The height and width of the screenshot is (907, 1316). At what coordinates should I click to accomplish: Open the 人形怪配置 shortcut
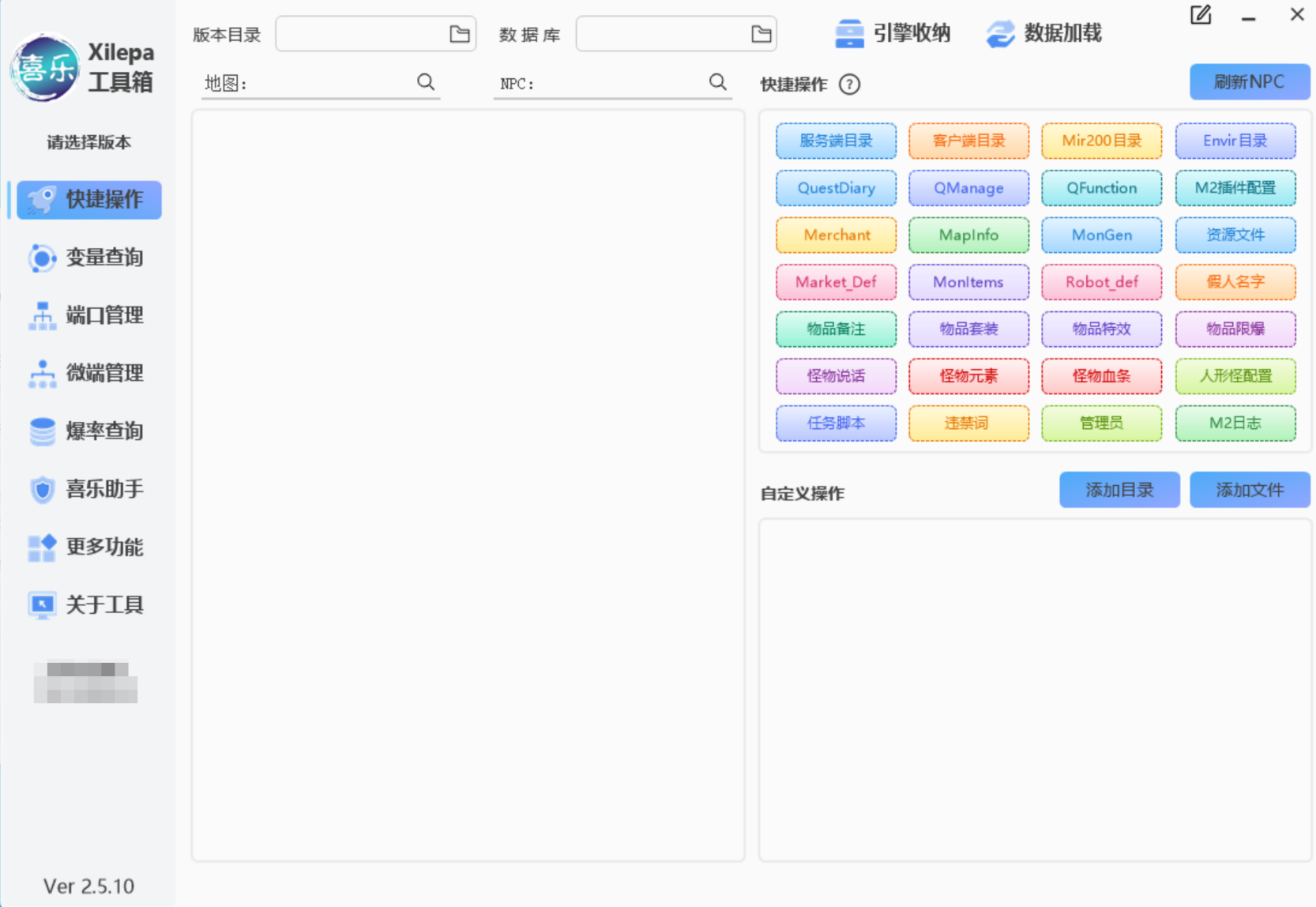(1235, 376)
